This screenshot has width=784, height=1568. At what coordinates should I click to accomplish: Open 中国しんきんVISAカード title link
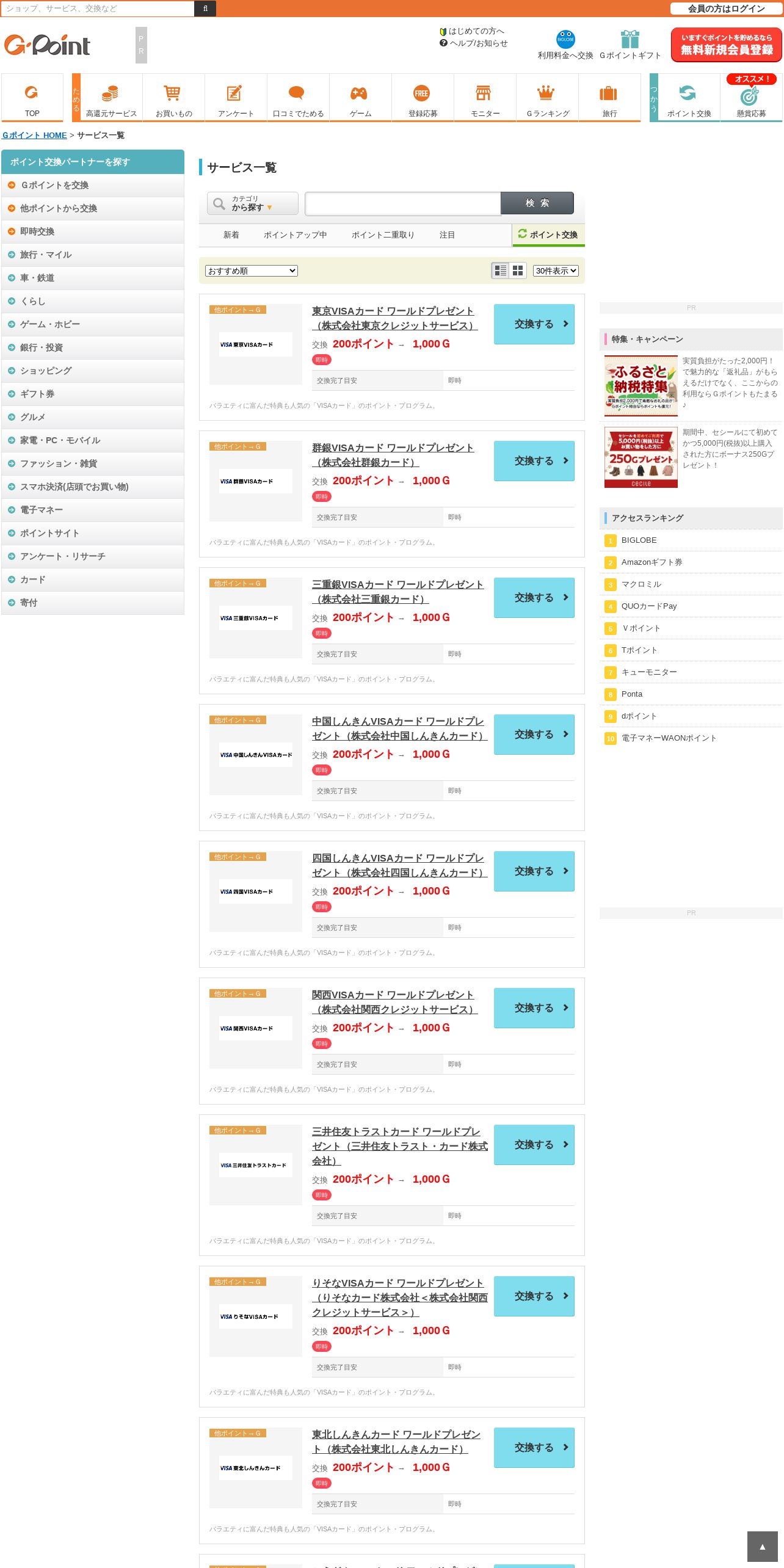[x=399, y=728]
